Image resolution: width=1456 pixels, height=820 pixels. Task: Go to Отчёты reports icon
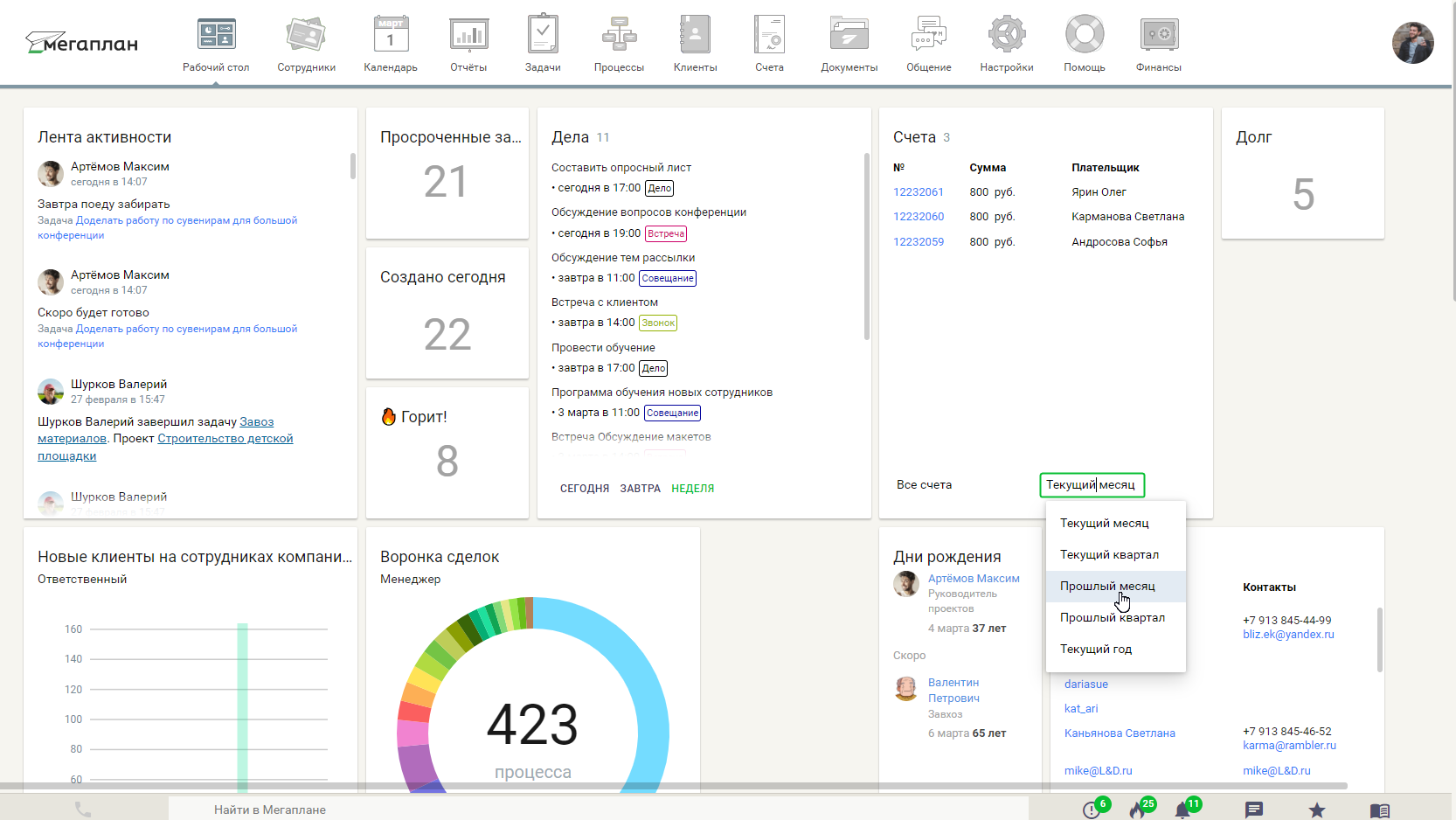(468, 36)
